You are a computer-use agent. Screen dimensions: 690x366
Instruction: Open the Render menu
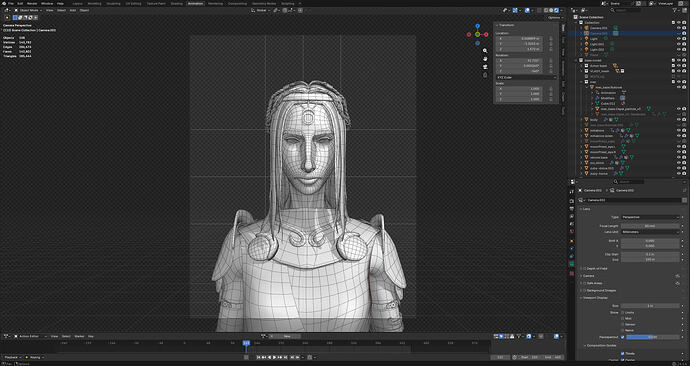pyautogui.click(x=32, y=3)
